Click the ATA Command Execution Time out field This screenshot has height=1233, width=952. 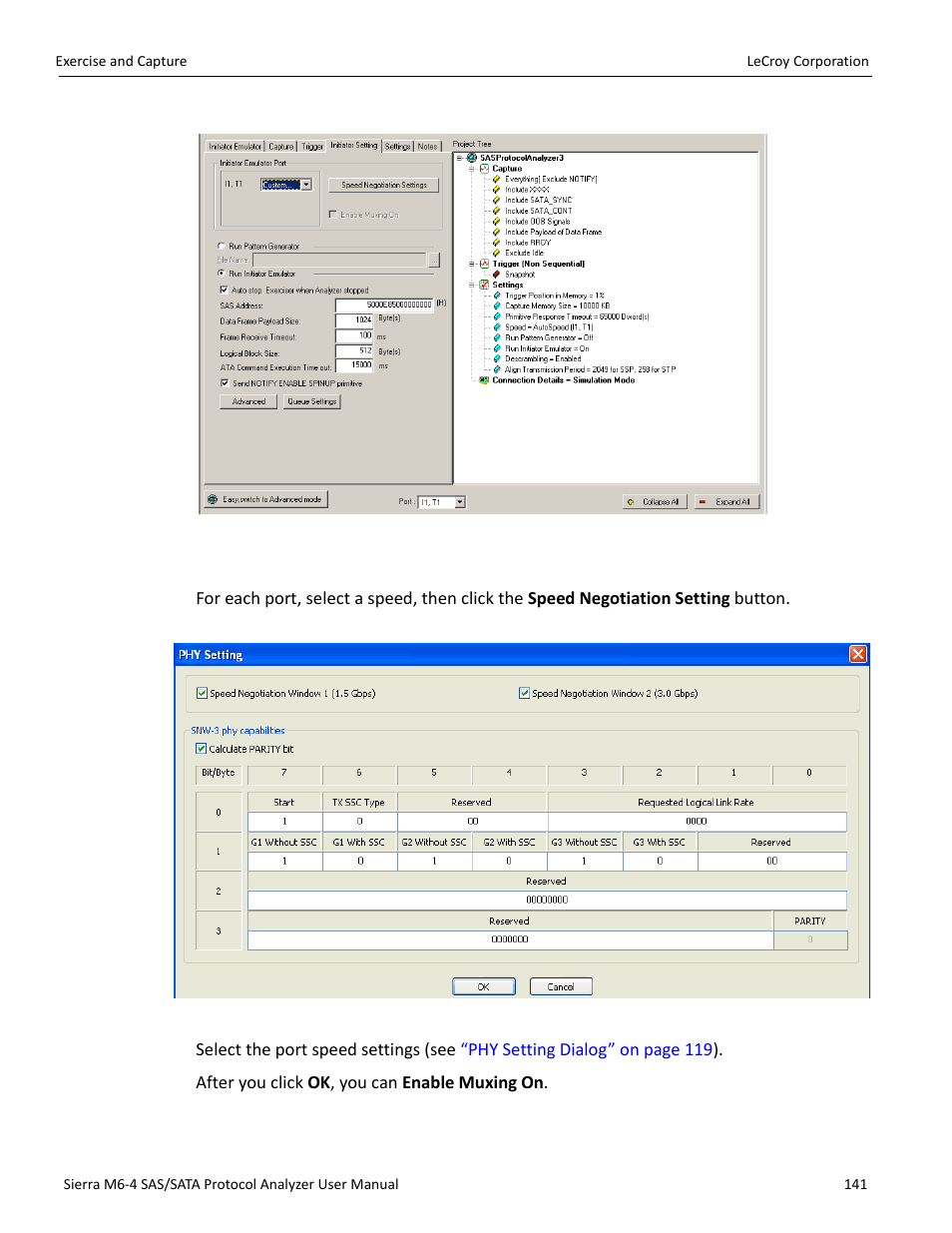[x=354, y=366]
